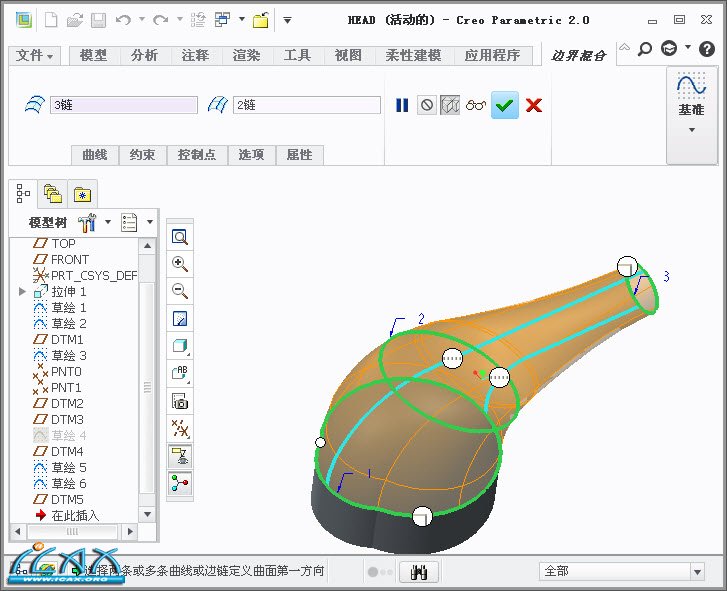This screenshot has width=727, height=591.
Task: Click the first direction 3链 collector field
Action: 123,105
